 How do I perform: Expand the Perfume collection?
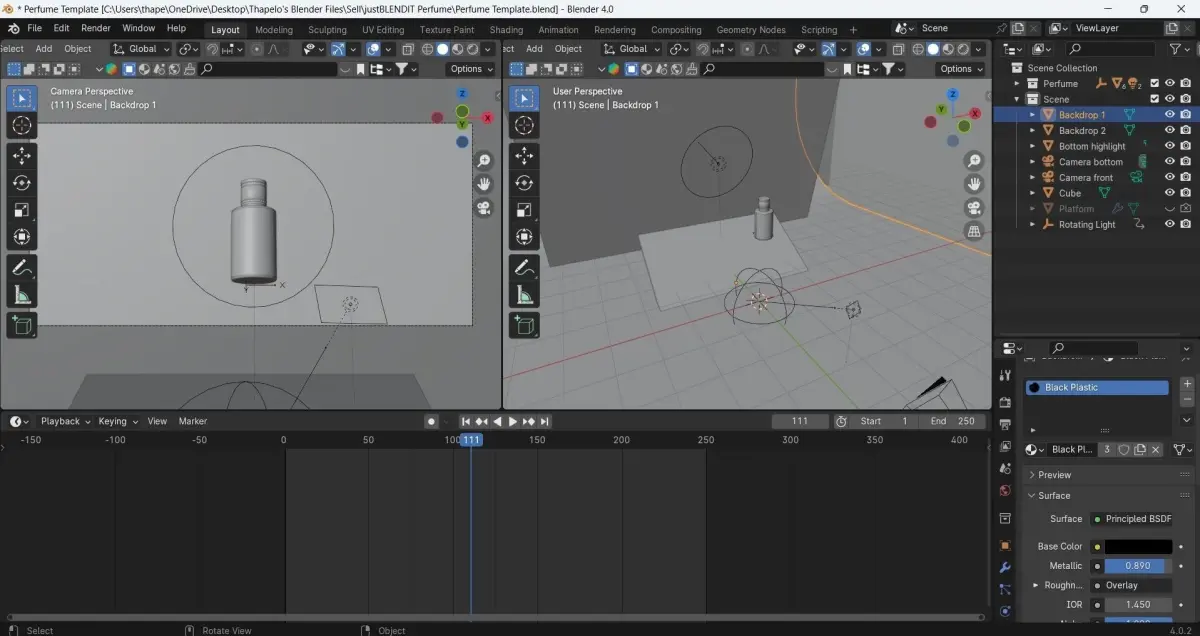pyautogui.click(x=1017, y=84)
